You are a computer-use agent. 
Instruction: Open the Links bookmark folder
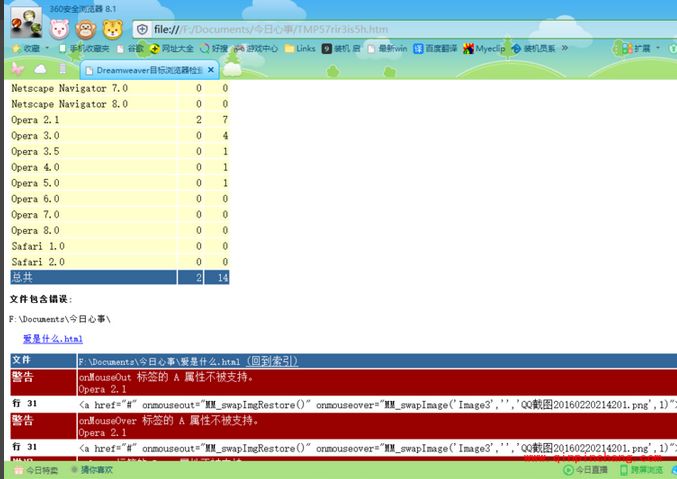pyautogui.click(x=299, y=48)
